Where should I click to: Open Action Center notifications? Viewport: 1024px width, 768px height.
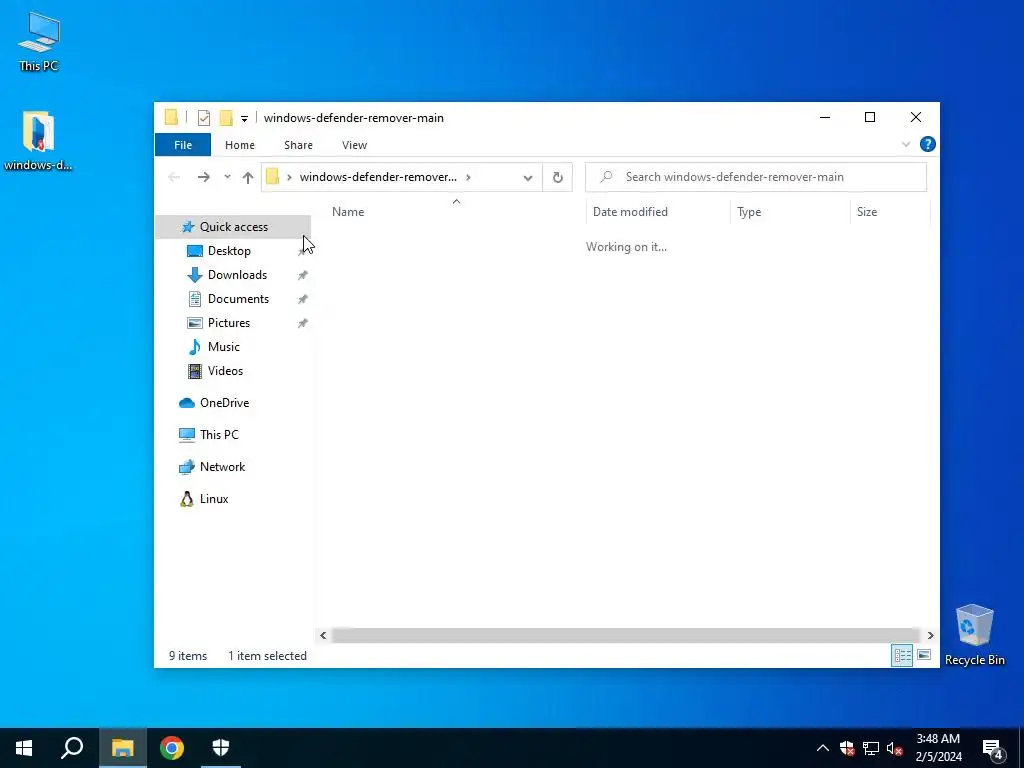click(x=993, y=749)
